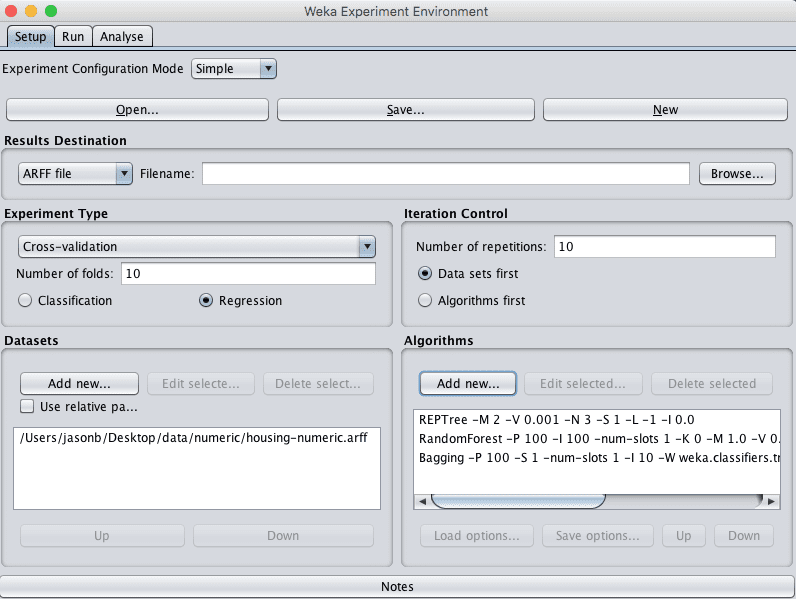This screenshot has width=796, height=599.
Task: Click the algorithms horizontal scrollbar thumb
Action: (518, 502)
